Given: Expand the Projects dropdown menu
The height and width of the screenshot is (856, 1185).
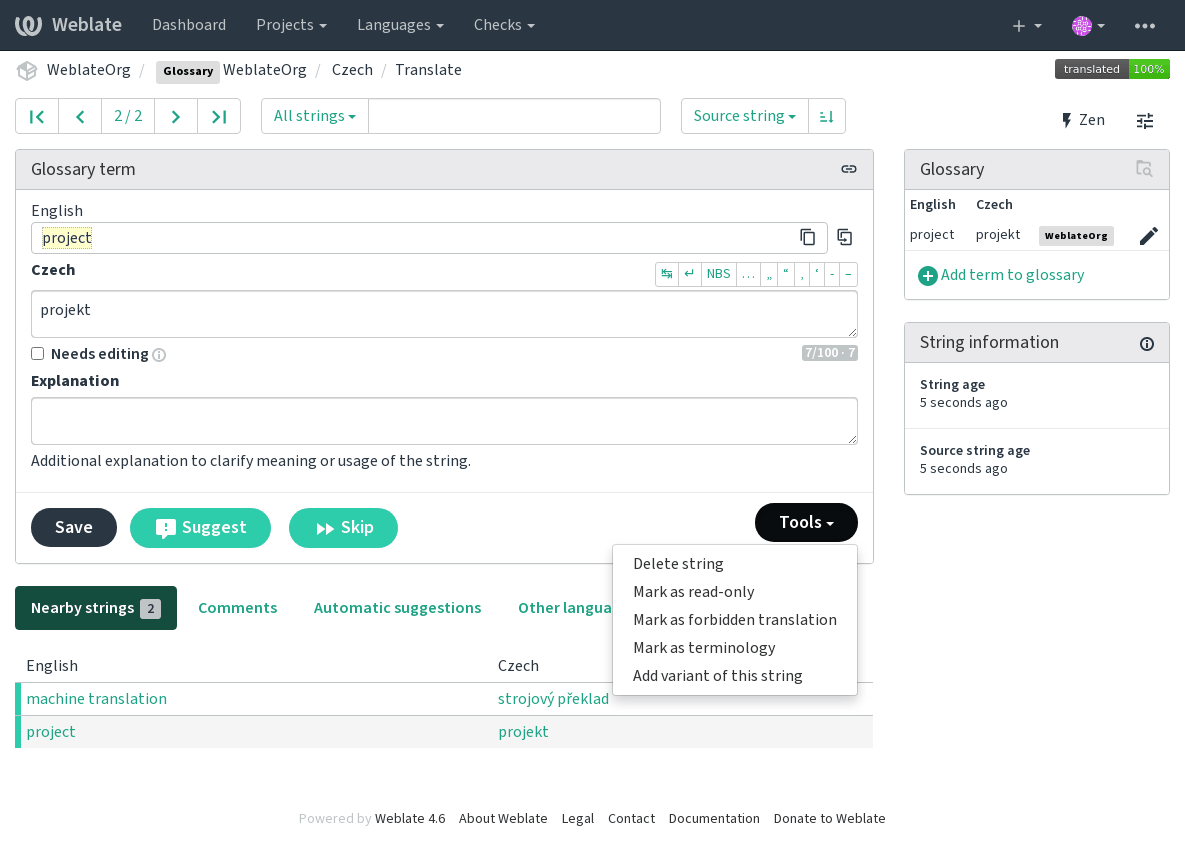Looking at the screenshot, I should (x=291, y=25).
